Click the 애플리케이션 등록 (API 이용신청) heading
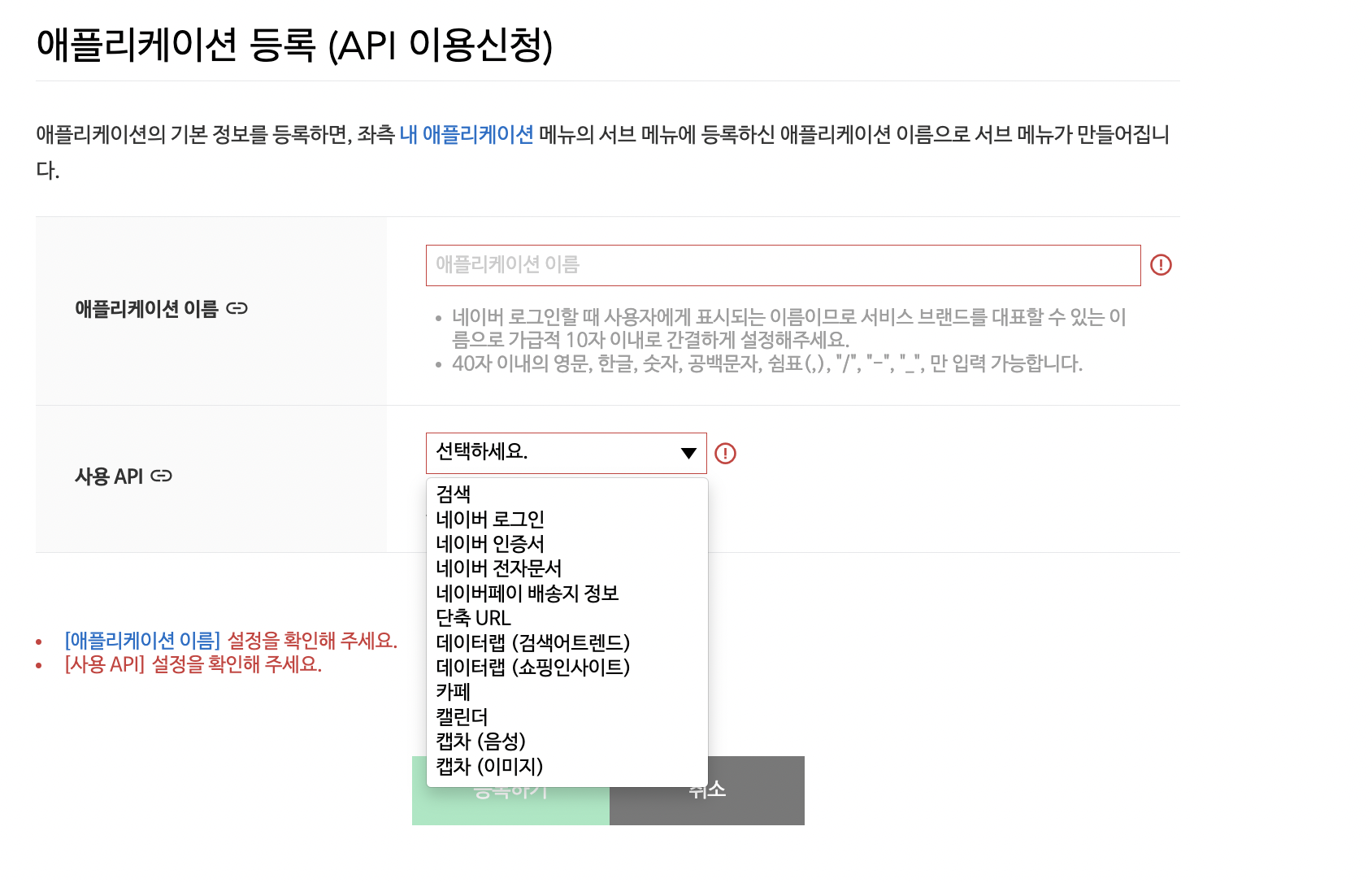Viewport: 1372px width, 883px height. pos(294,44)
